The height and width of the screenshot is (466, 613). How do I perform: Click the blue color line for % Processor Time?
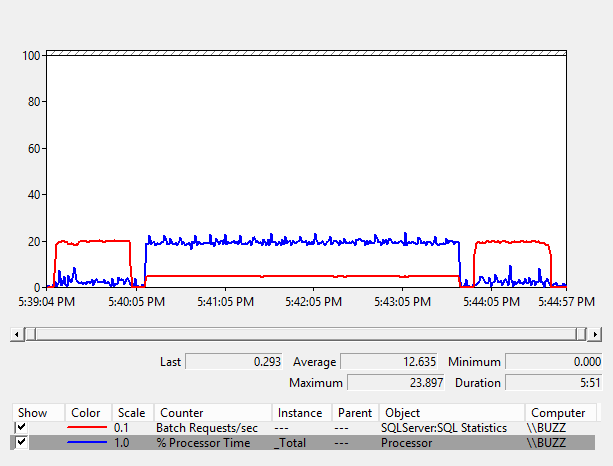click(x=87, y=443)
